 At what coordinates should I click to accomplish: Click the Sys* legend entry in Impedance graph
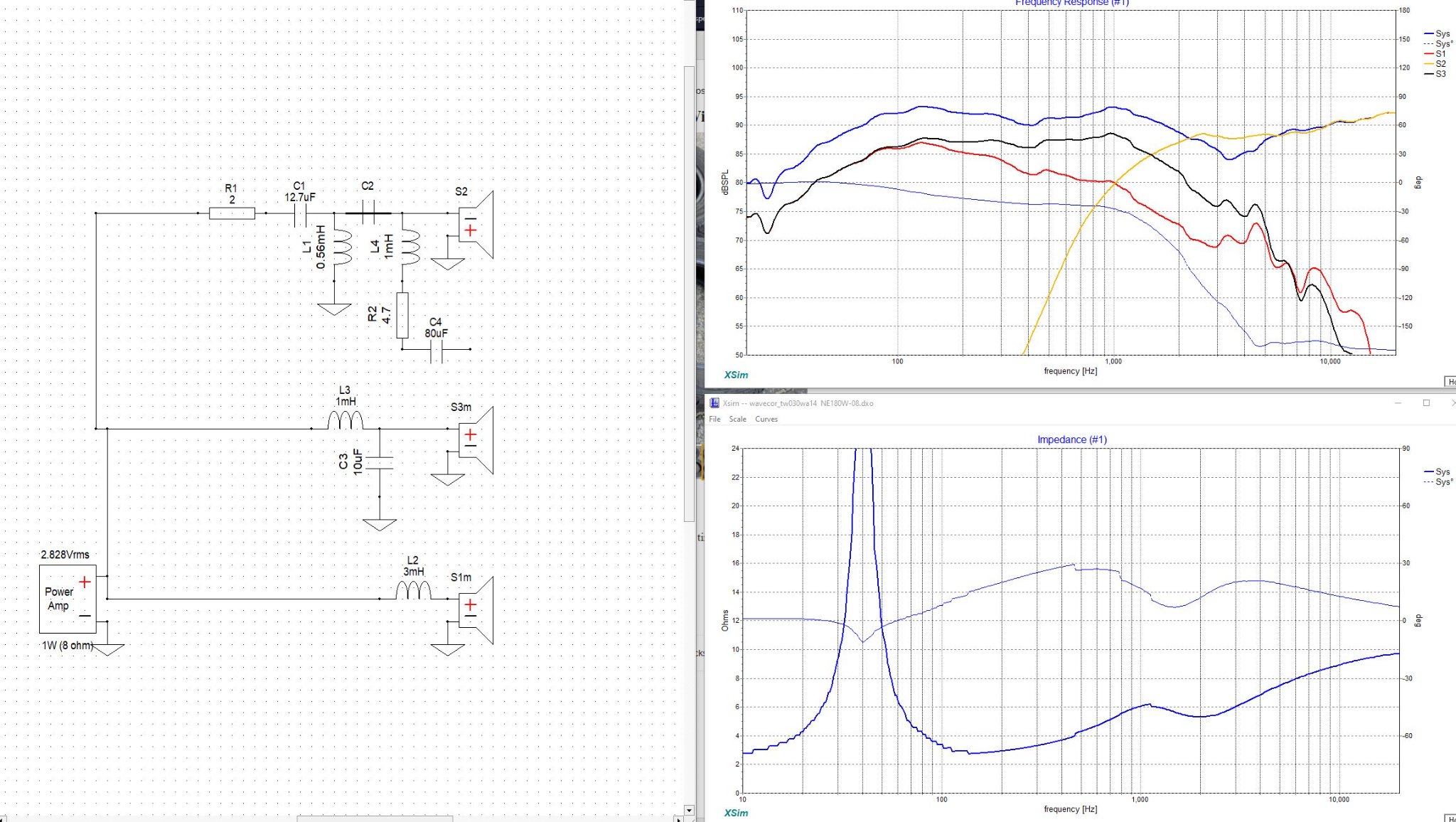click(x=1438, y=481)
